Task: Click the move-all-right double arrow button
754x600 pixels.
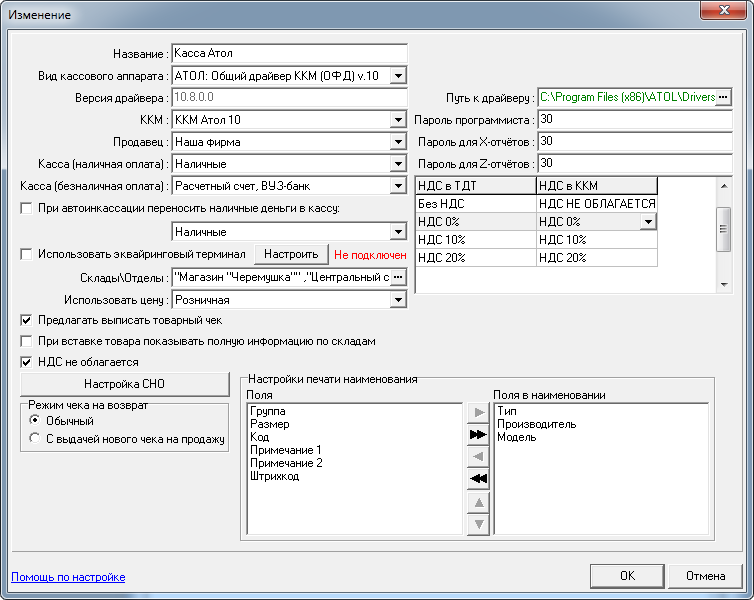Action: click(478, 435)
